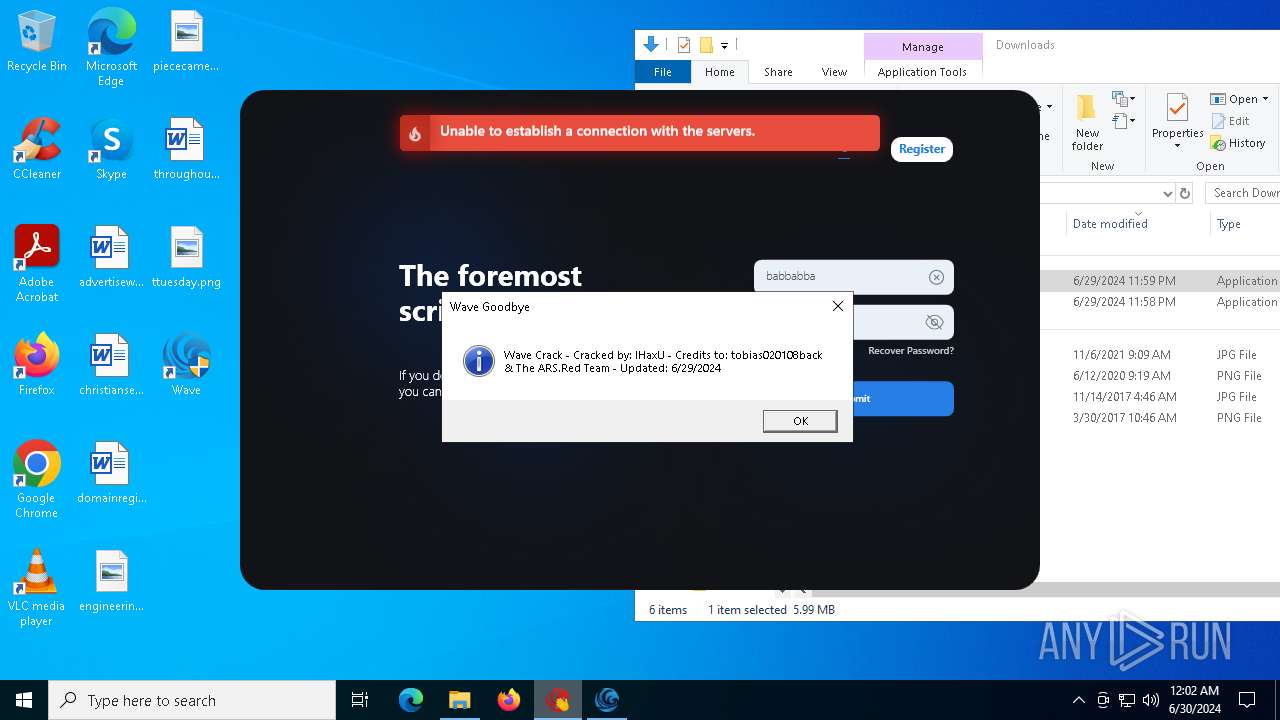Open Wave desktop shortcut

tap(186, 365)
